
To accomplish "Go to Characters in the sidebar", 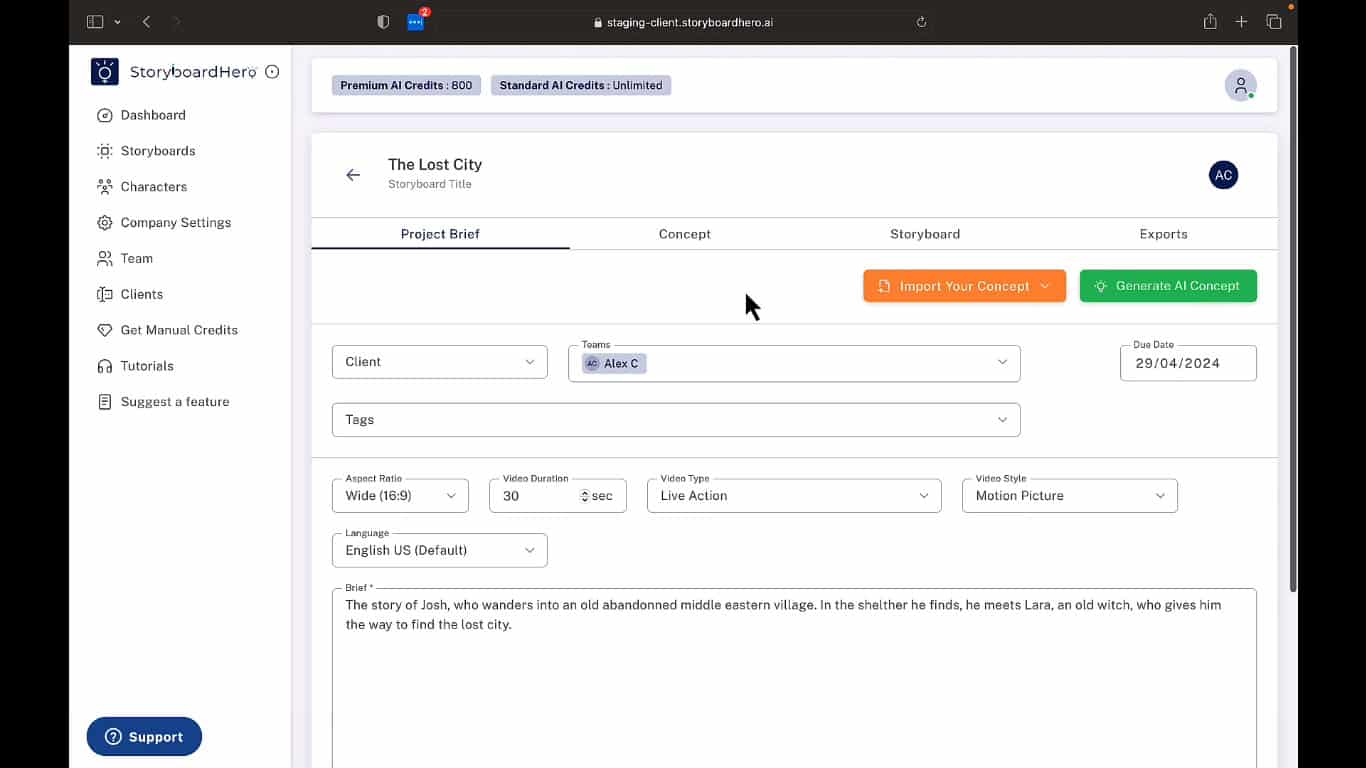I will (142, 187).
